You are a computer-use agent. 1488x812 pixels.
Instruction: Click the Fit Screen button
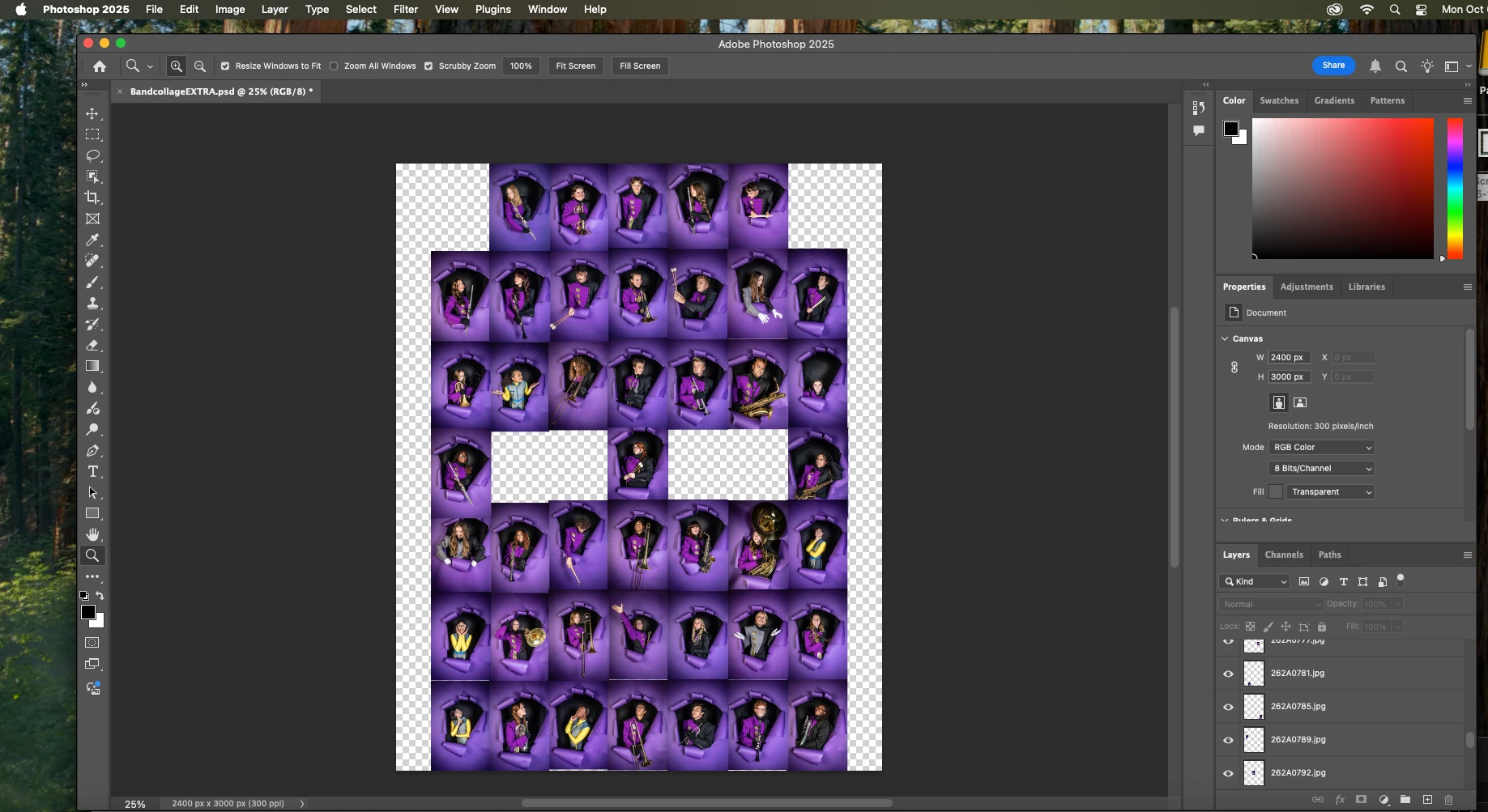pyautogui.click(x=575, y=66)
